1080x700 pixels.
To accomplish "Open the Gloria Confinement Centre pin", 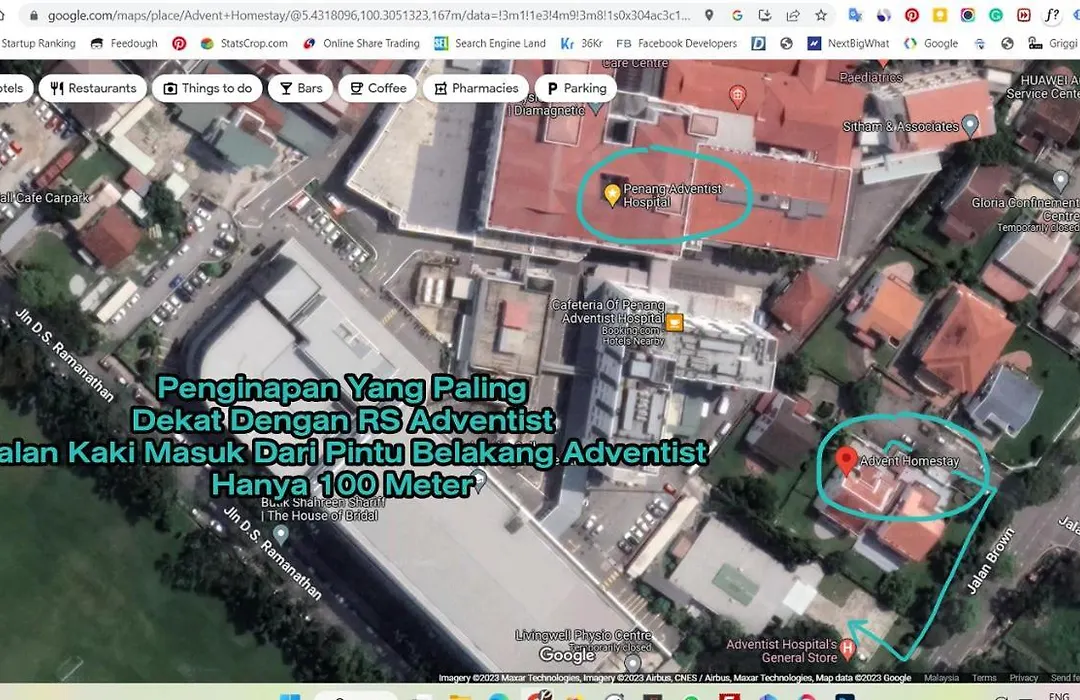I will 1061,180.
